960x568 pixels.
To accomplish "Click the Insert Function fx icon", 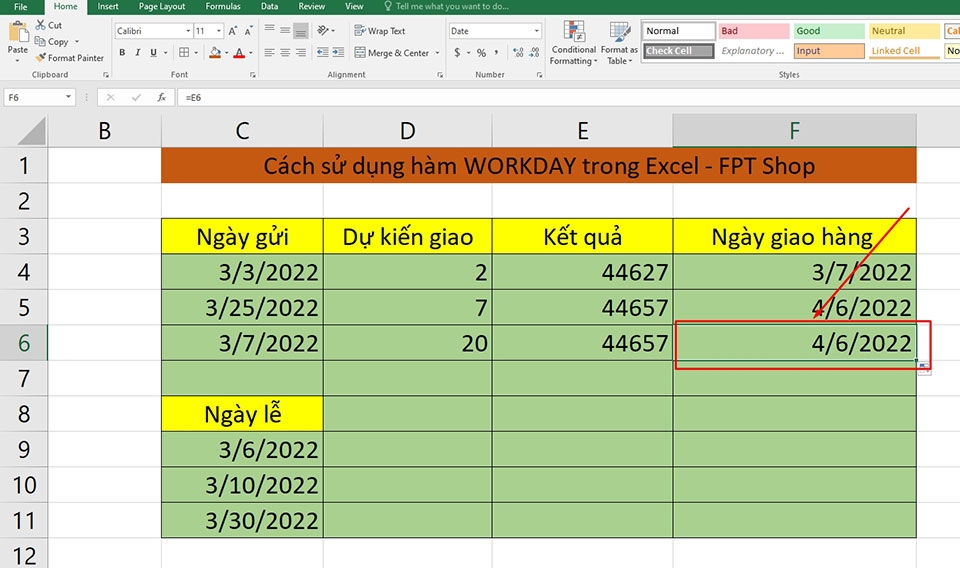I will click(162, 97).
